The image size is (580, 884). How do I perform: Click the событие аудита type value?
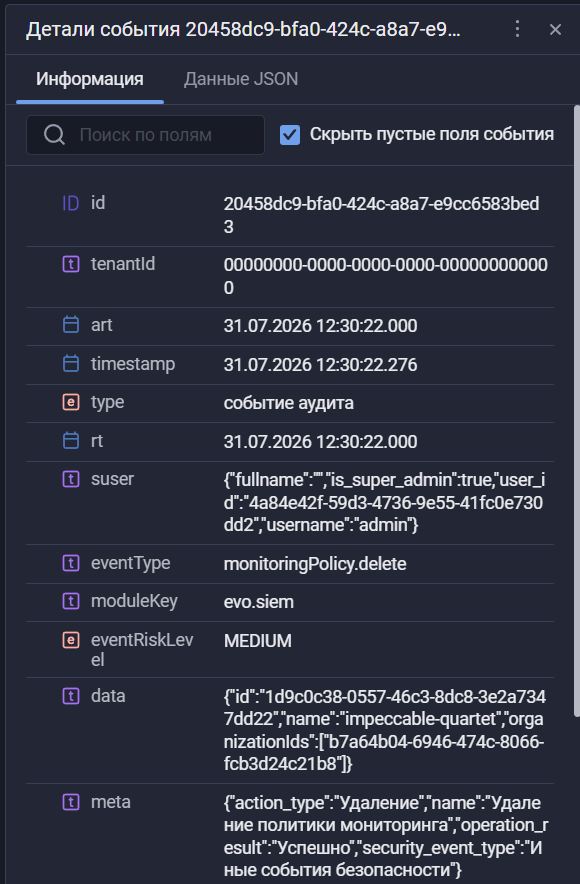pos(289,403)
